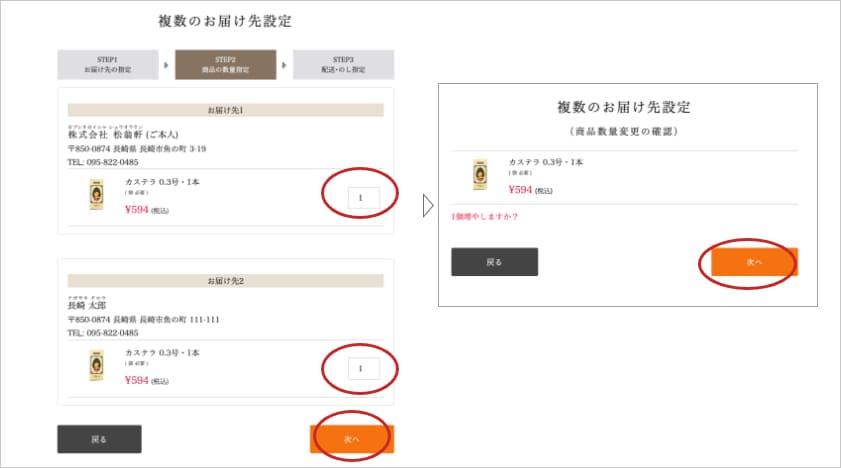The height and width of the screenshot is (468, 841).
Task: Open the カステラ 0.3号・1本 name under お届け先2
Action: point(162,353)
